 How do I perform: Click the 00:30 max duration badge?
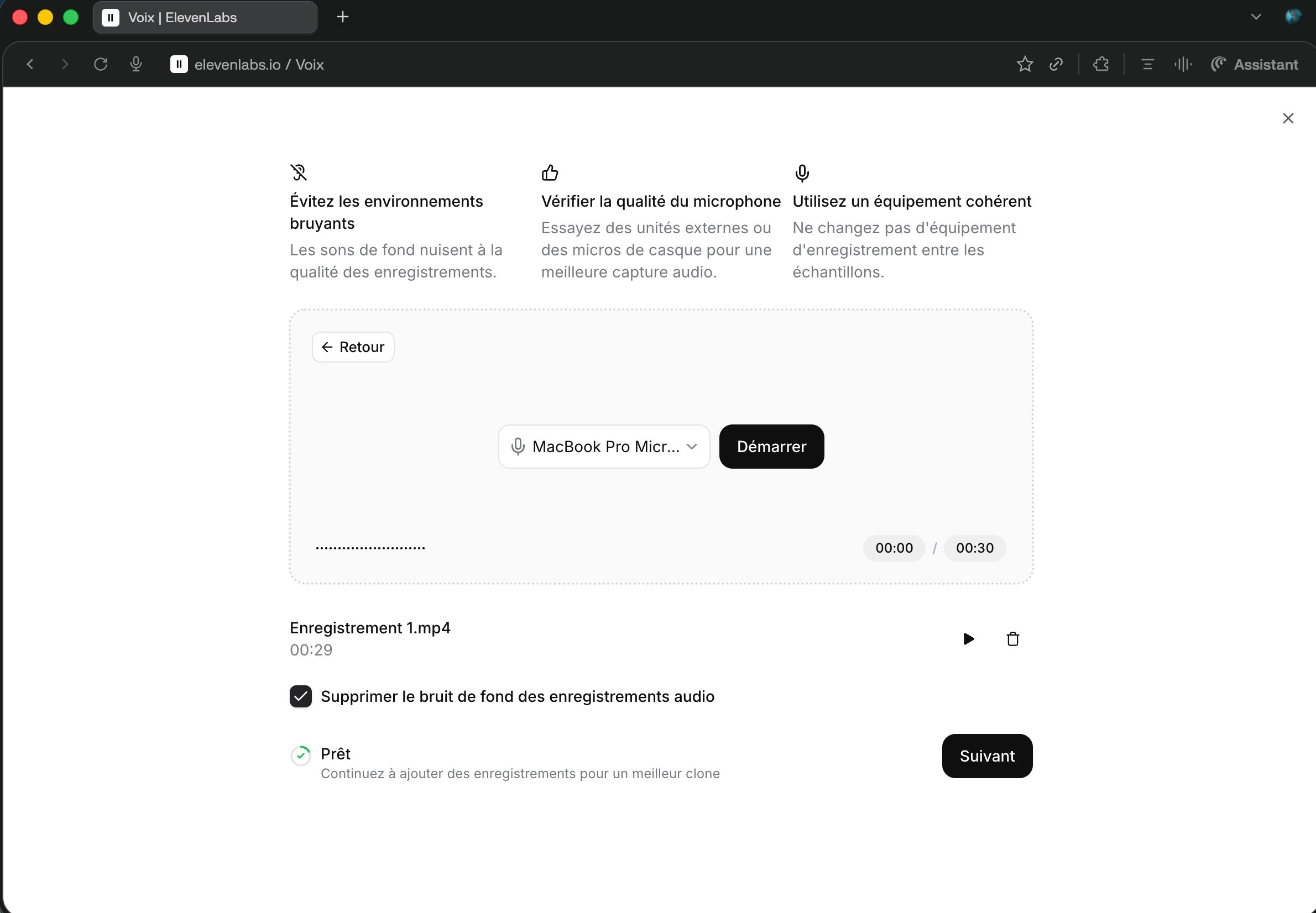[x=974, y=548]
